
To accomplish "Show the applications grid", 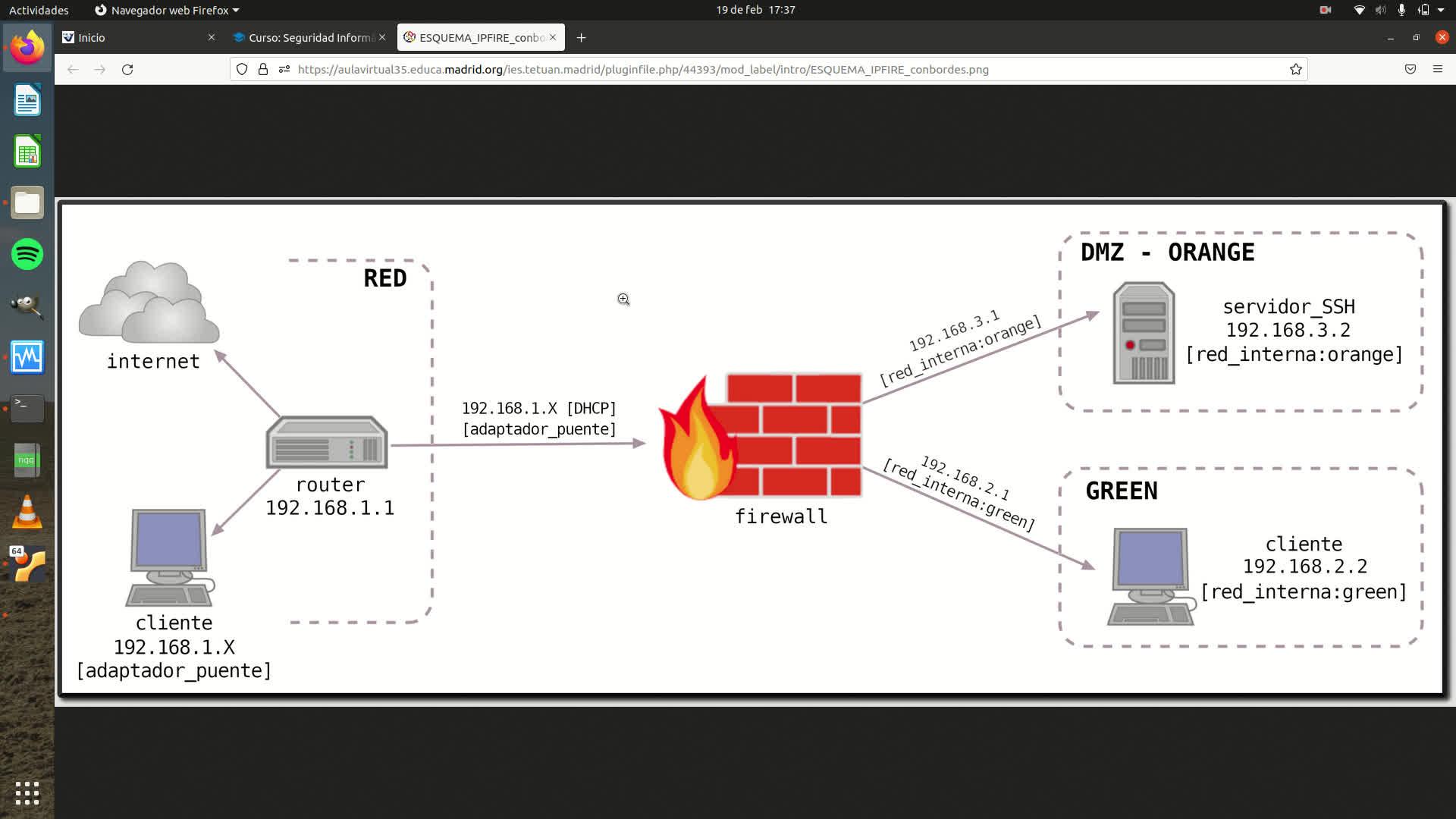I will (27, 793).
